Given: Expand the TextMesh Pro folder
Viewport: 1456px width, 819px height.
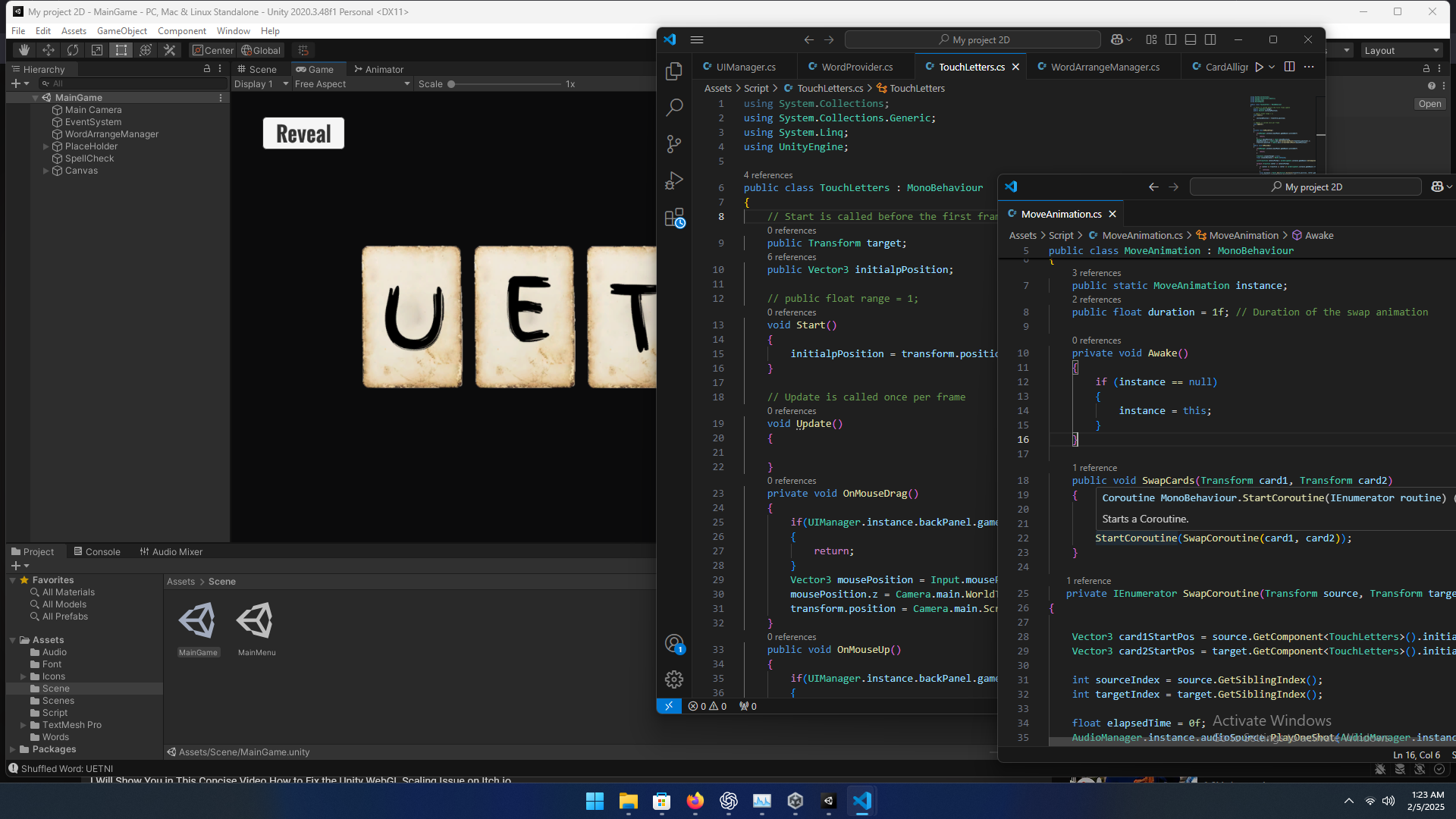Looking at the screenshot, I should 24,726.
